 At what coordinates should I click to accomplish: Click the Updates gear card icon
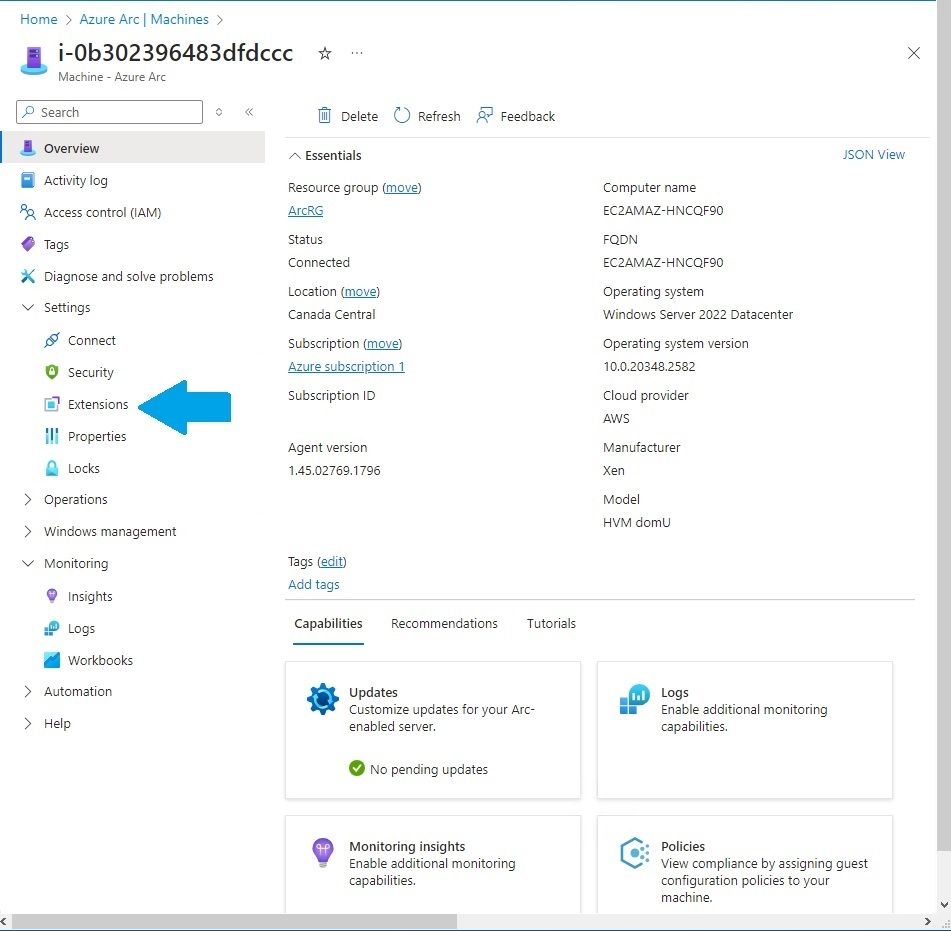point(323,699)
